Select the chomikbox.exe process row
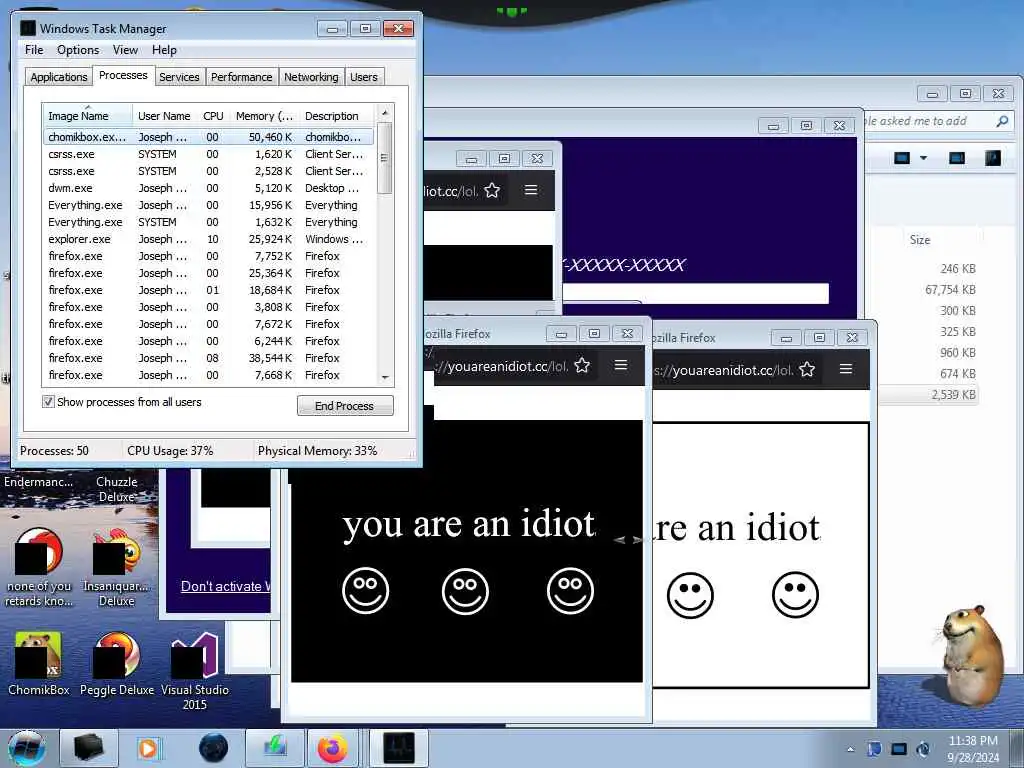 tap(209, 137)
